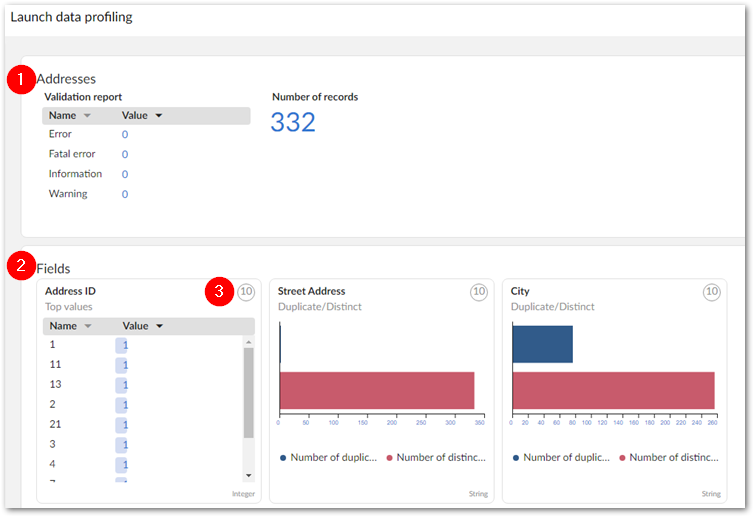This screenshot has height=517, width=754.
Task: Sort Validation report by Value column arrow
Action: click(x=158, y=116)
